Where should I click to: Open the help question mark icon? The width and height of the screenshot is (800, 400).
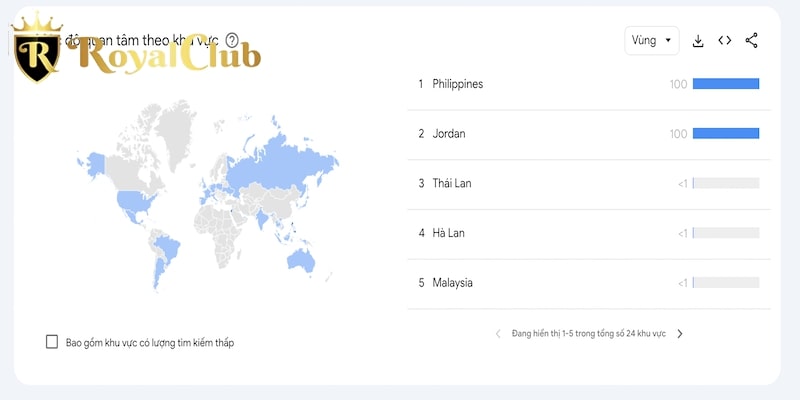(x=232, y=40)
